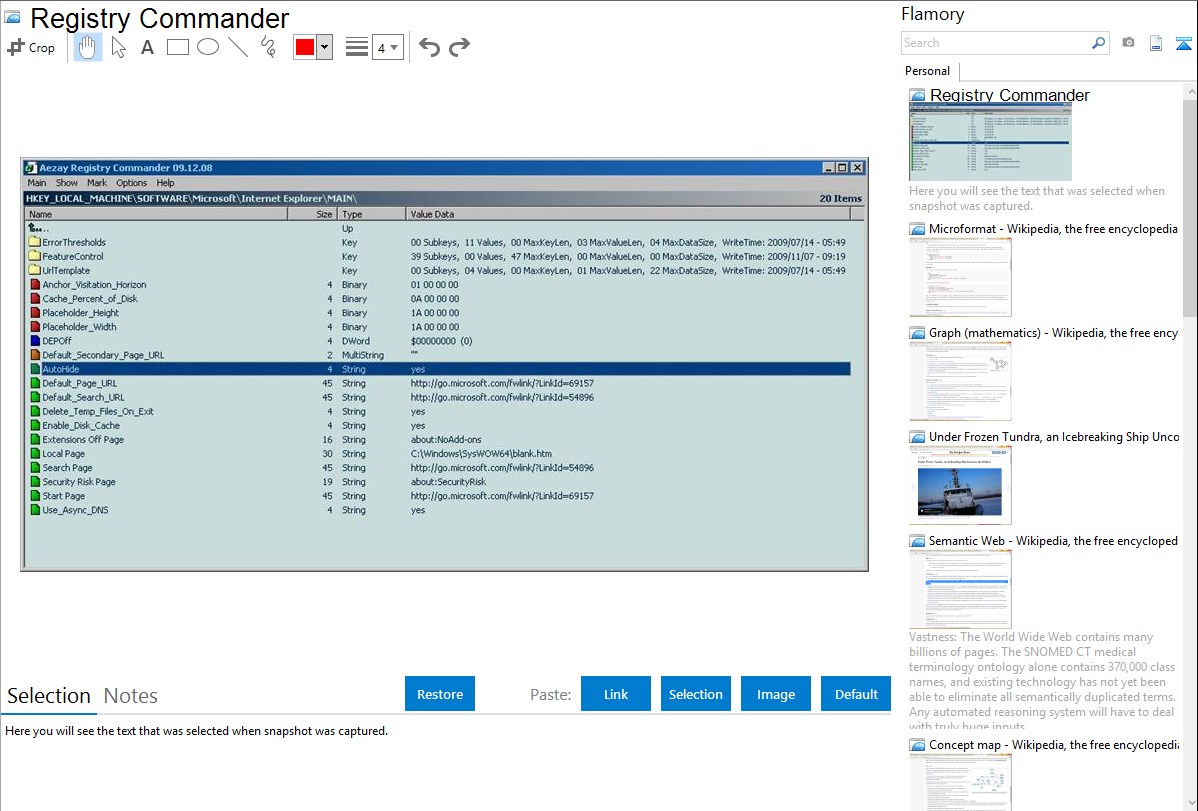Click the Show menu in the Registry Commander snapshot

[x=66, y=183]
